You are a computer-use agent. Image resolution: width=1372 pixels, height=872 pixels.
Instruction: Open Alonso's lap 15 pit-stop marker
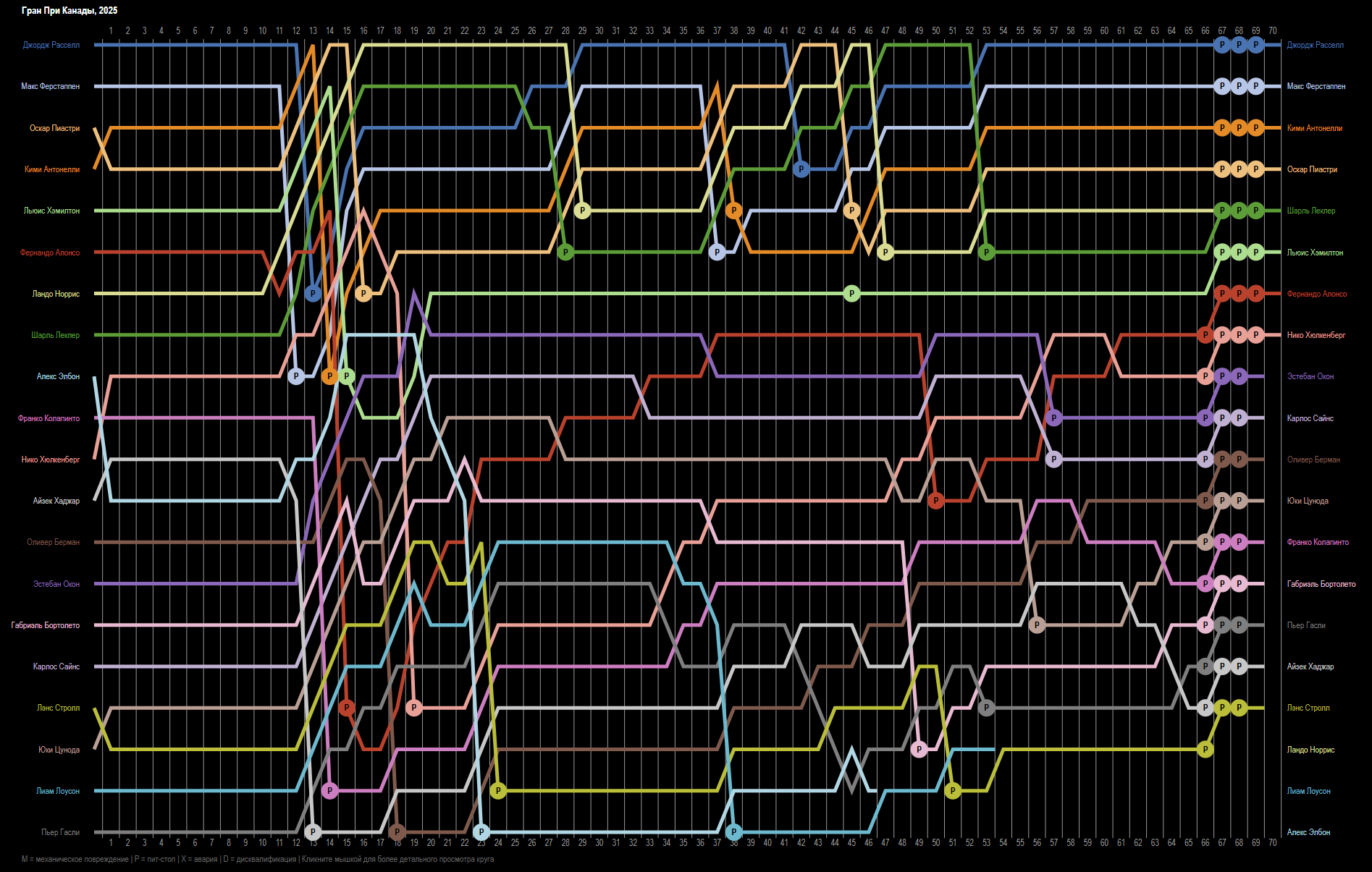tap(347, 708)
